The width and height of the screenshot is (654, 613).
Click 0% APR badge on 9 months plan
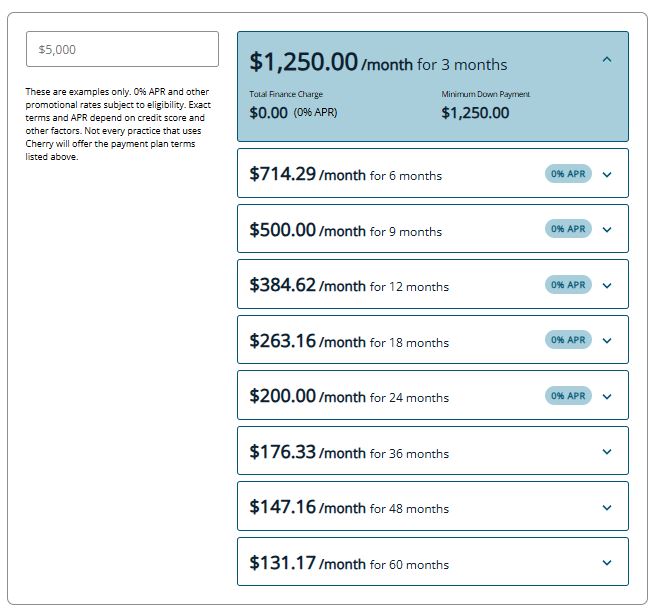(569, 229)
